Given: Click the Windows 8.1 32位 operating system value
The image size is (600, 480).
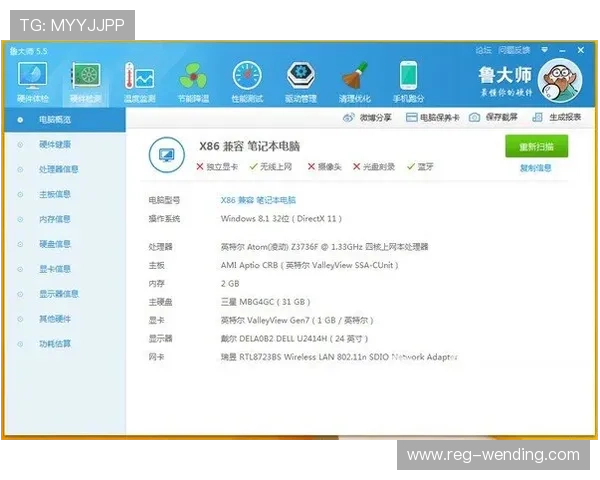Looking at the screenshot, I should (281, 219).
